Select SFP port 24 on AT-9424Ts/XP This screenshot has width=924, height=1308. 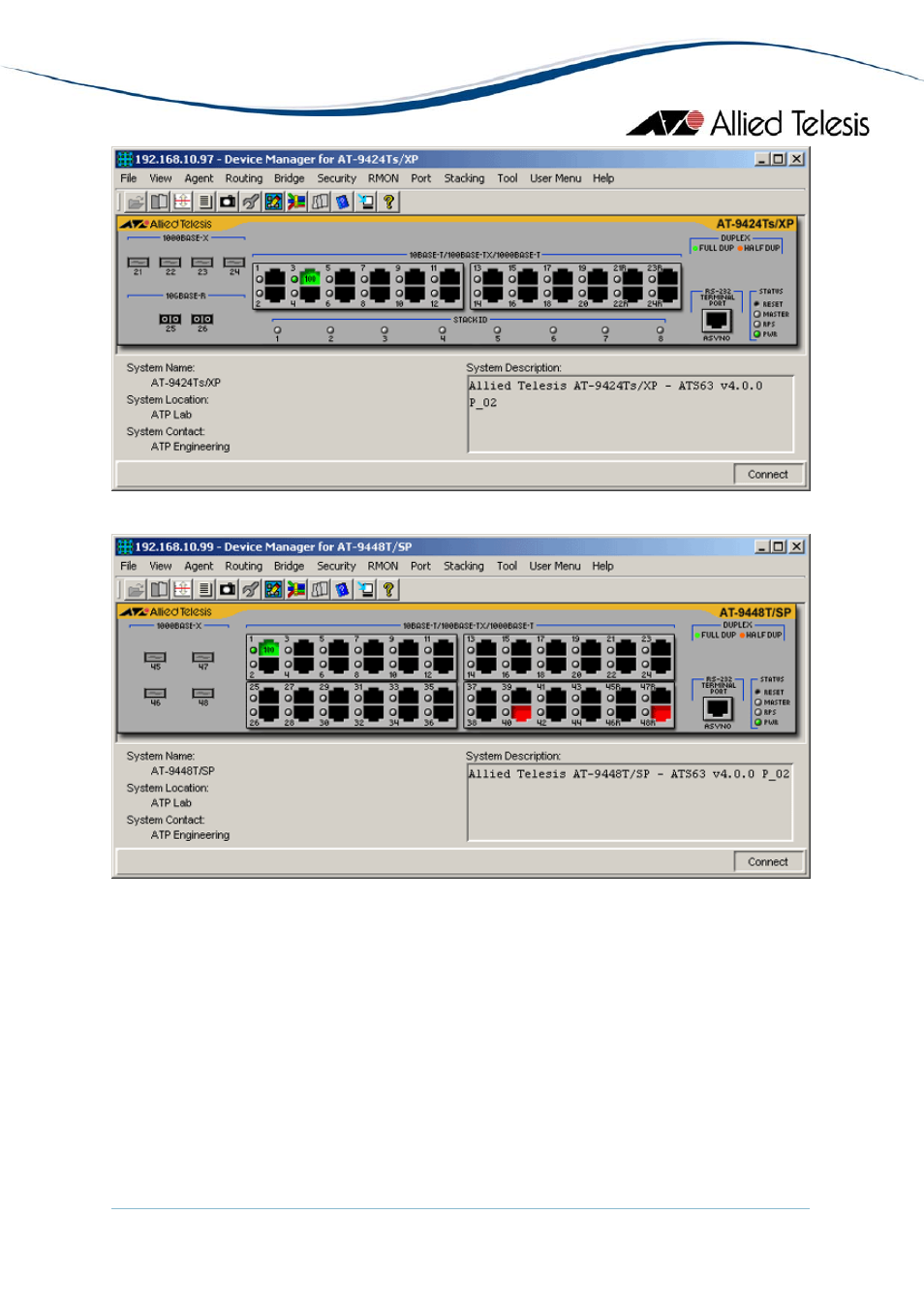pos(234,263)
